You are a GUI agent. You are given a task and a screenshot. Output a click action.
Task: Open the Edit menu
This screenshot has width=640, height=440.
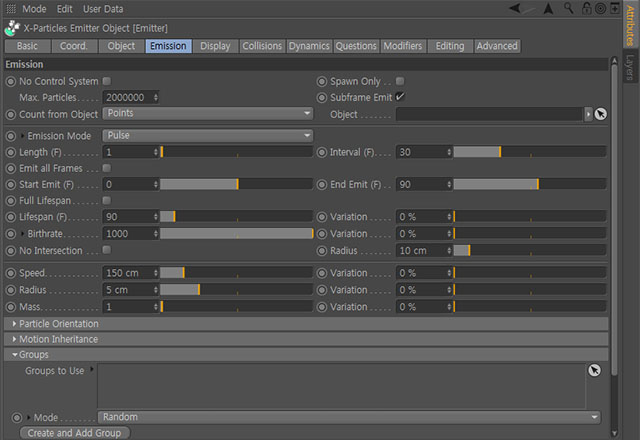[64, 9]
